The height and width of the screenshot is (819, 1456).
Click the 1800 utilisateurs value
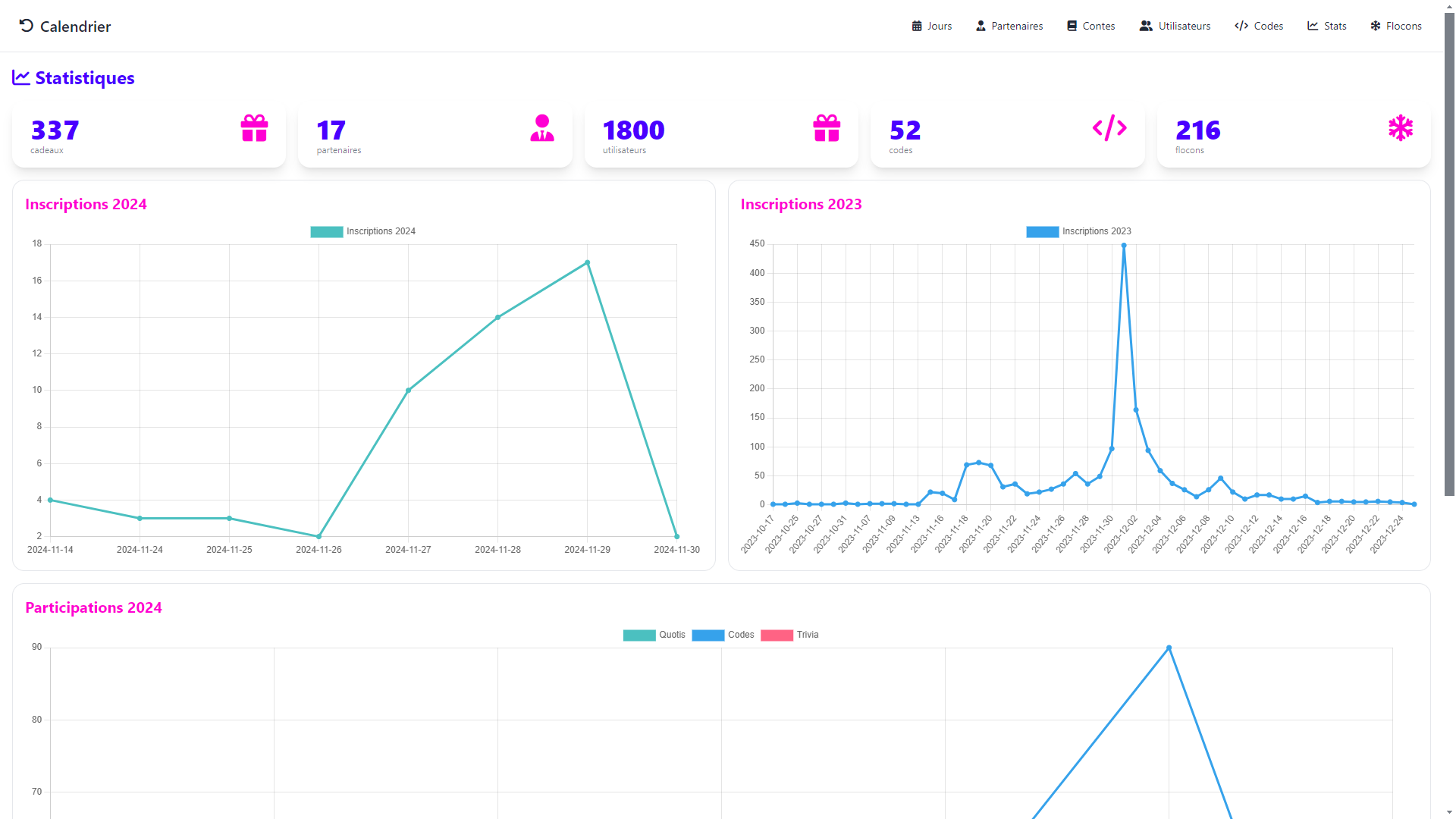[x=634, y=130]
